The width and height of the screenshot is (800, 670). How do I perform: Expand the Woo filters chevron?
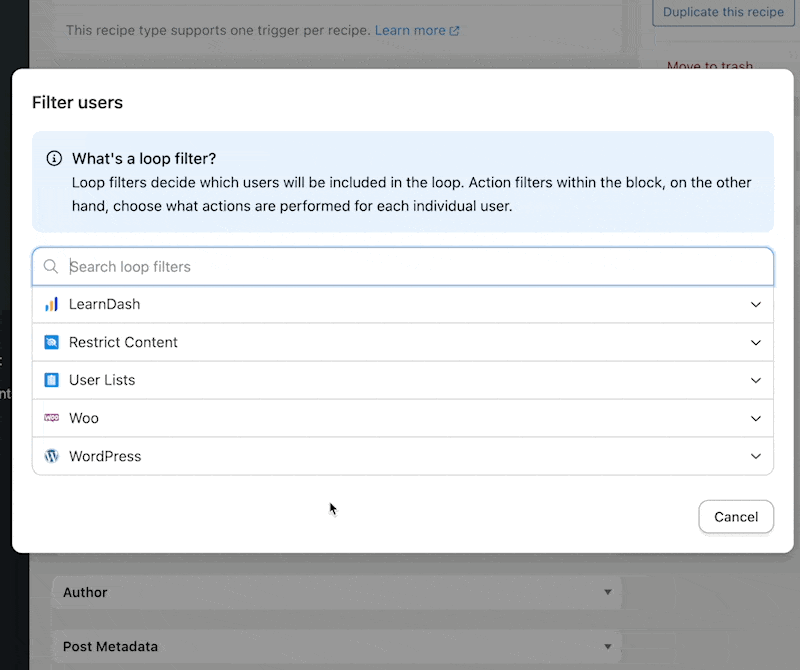[755, 418]
